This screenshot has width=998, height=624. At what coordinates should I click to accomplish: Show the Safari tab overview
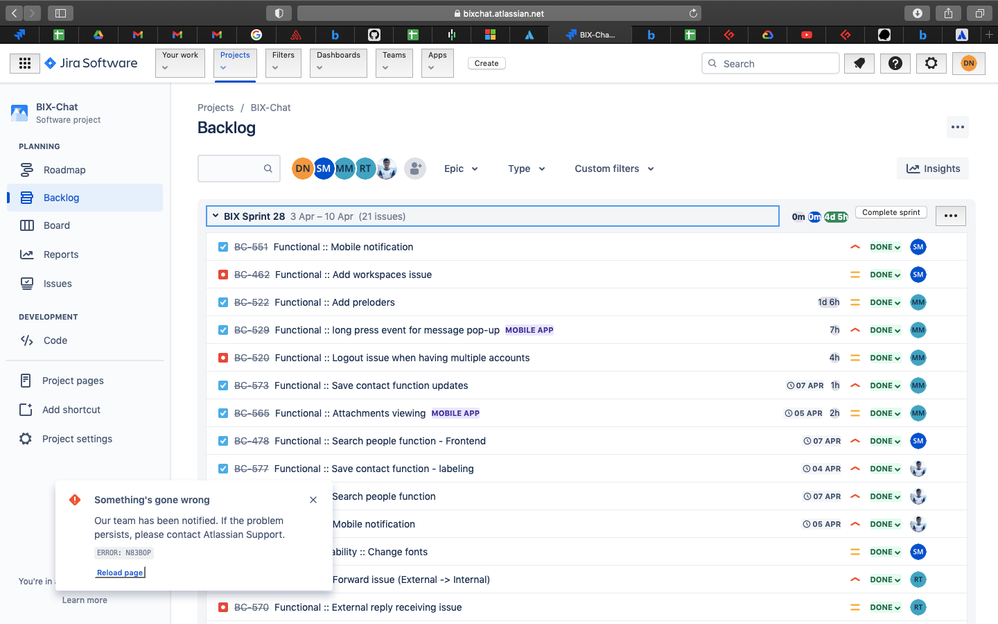(x=980, y=13)
